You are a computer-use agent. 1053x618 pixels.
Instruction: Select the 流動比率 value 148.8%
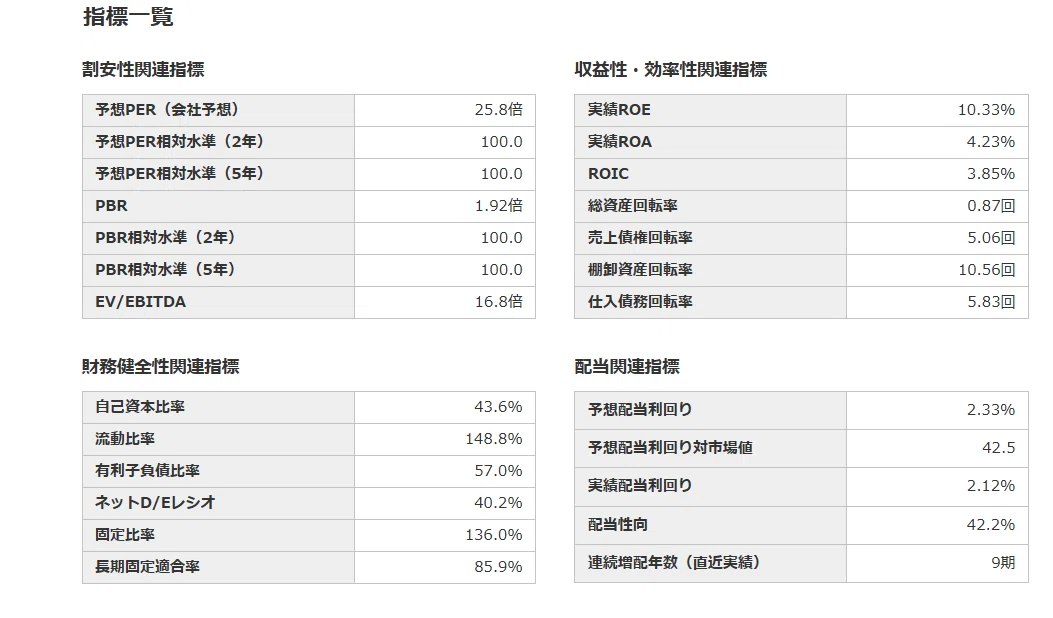pos(494,439)
